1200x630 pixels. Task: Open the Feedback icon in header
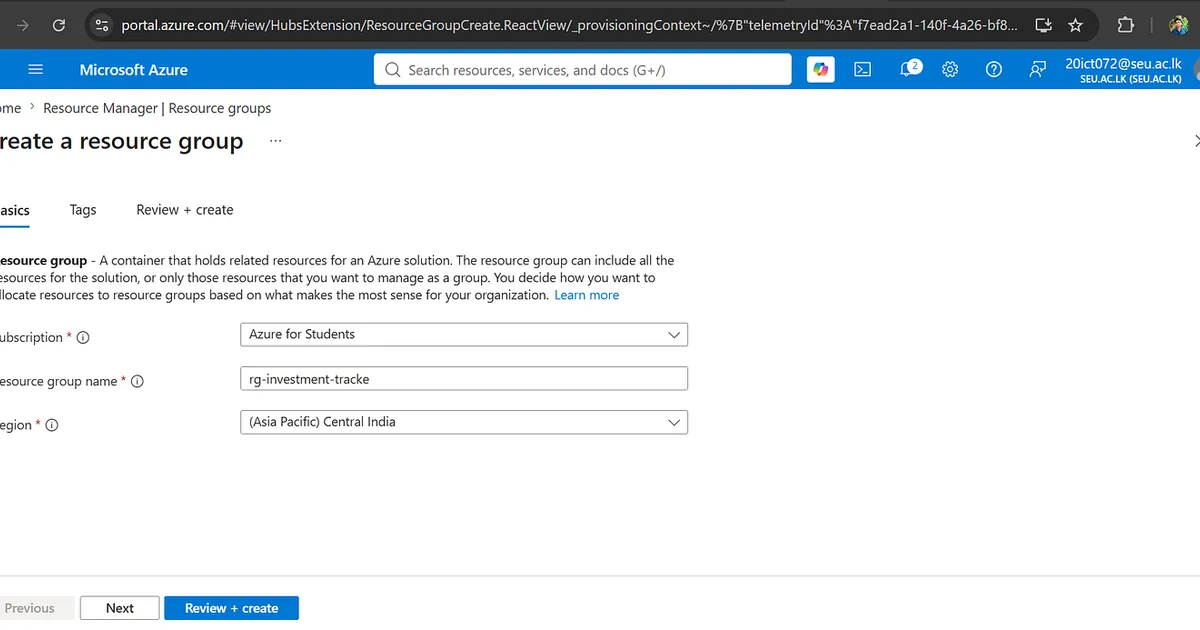pyautogui.click(x=1038, y=70)
